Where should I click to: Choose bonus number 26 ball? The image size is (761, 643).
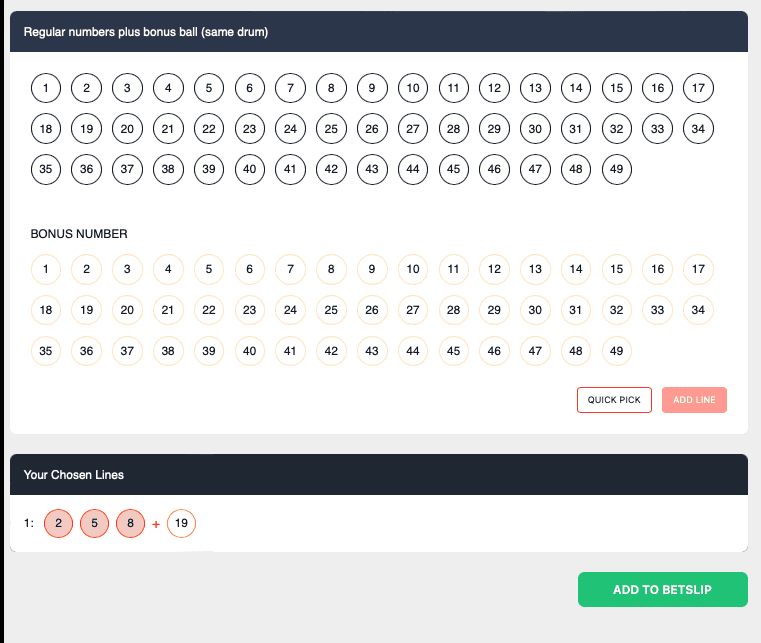372,310
